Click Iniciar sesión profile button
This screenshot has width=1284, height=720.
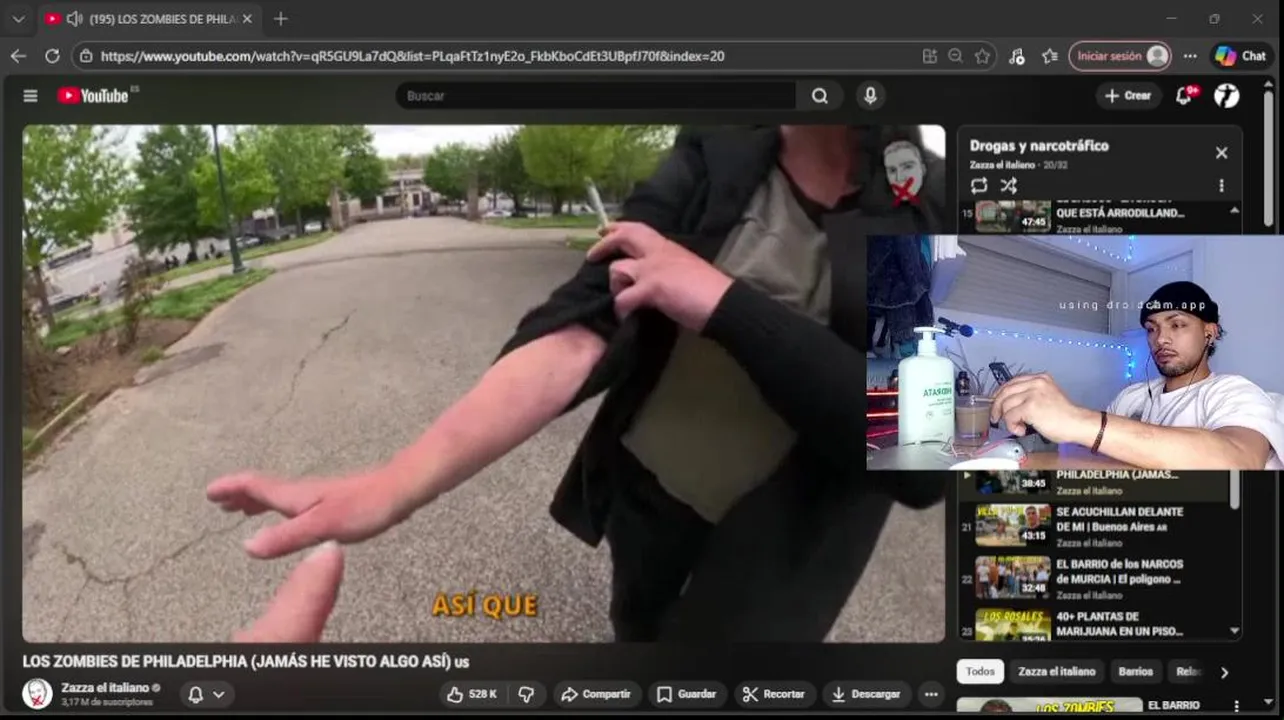click(1119, 56)
